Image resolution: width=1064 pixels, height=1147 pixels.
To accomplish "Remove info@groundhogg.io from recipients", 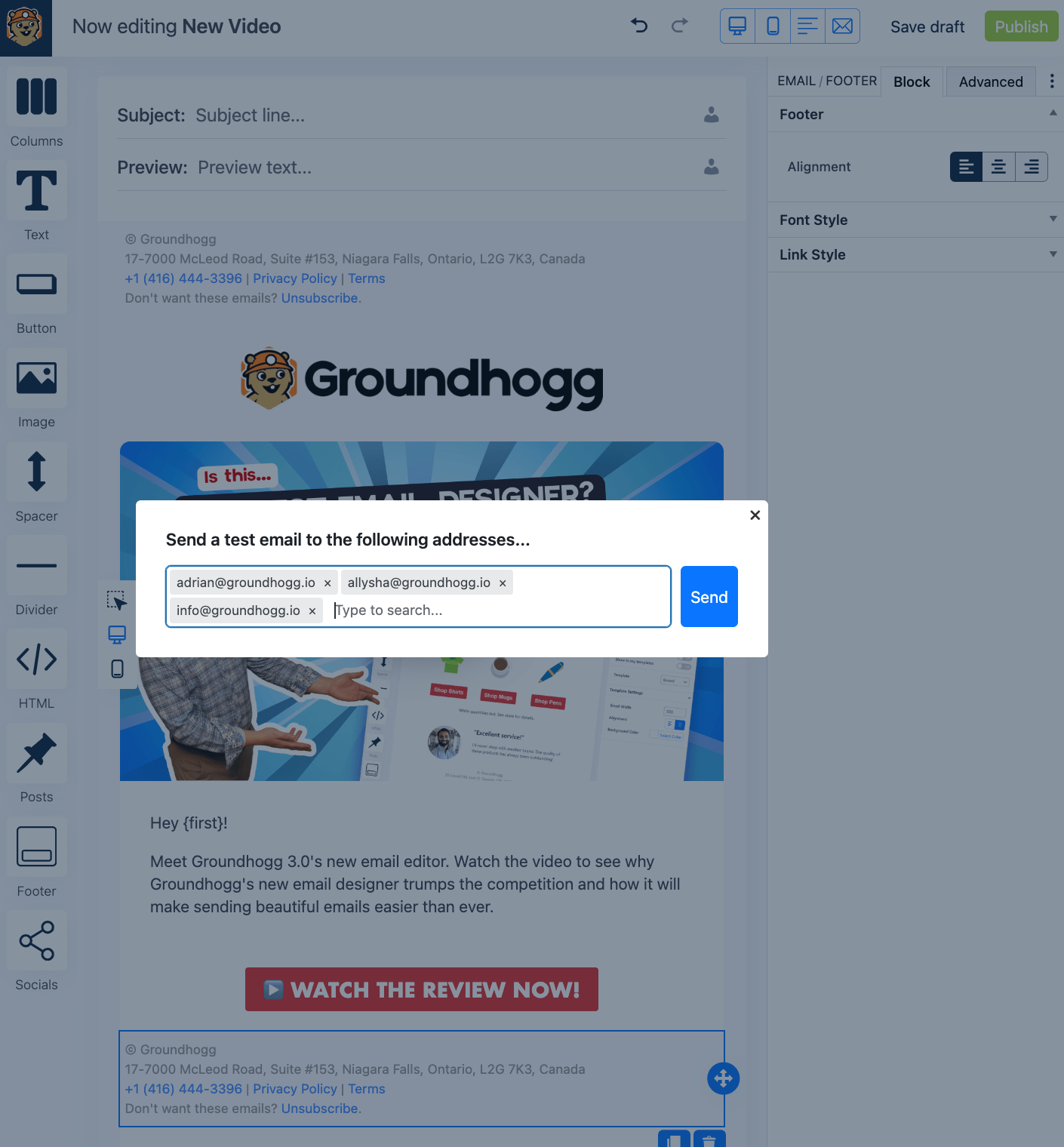I will [x=312, y=611].
